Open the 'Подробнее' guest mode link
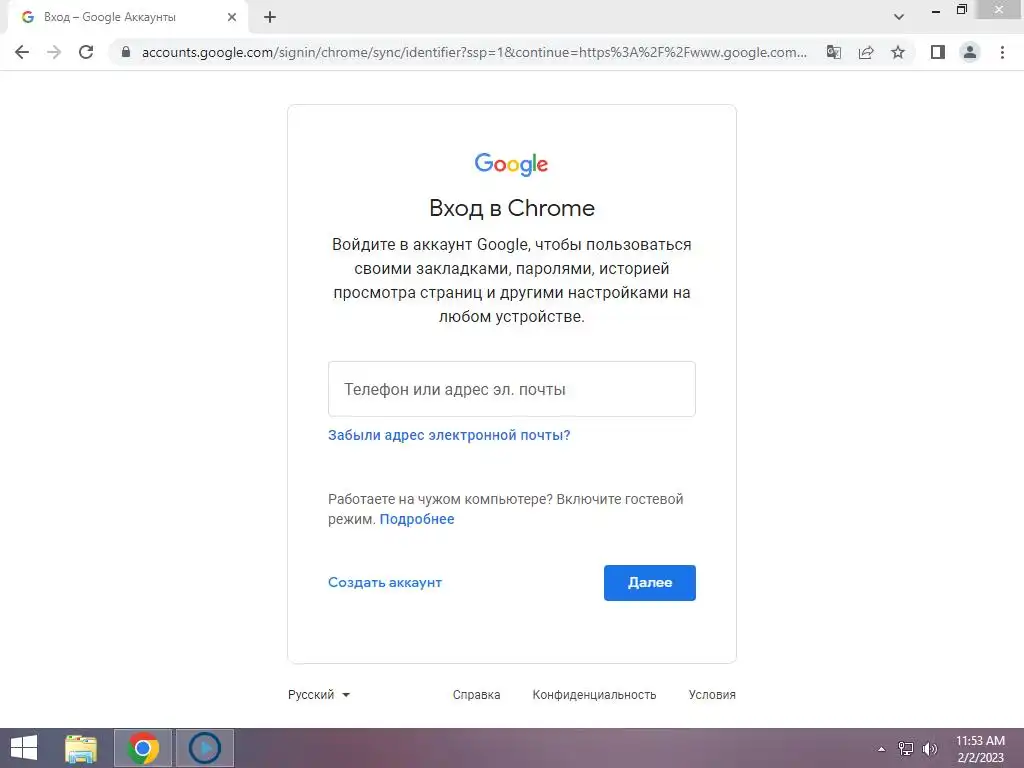The image size is (1024, 768). 417,519
